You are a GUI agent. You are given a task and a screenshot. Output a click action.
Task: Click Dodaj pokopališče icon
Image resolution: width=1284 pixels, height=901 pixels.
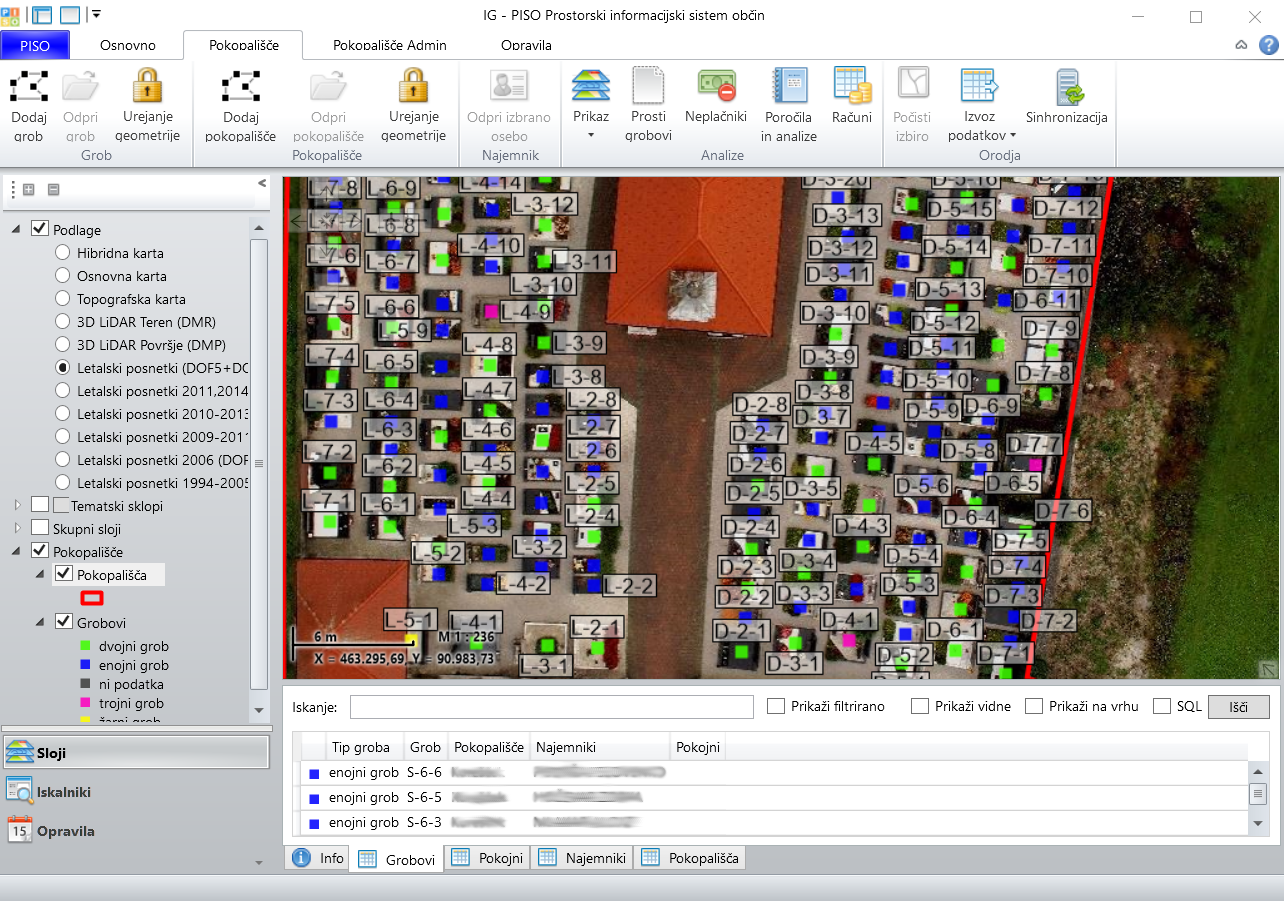[x=241, y=86]
